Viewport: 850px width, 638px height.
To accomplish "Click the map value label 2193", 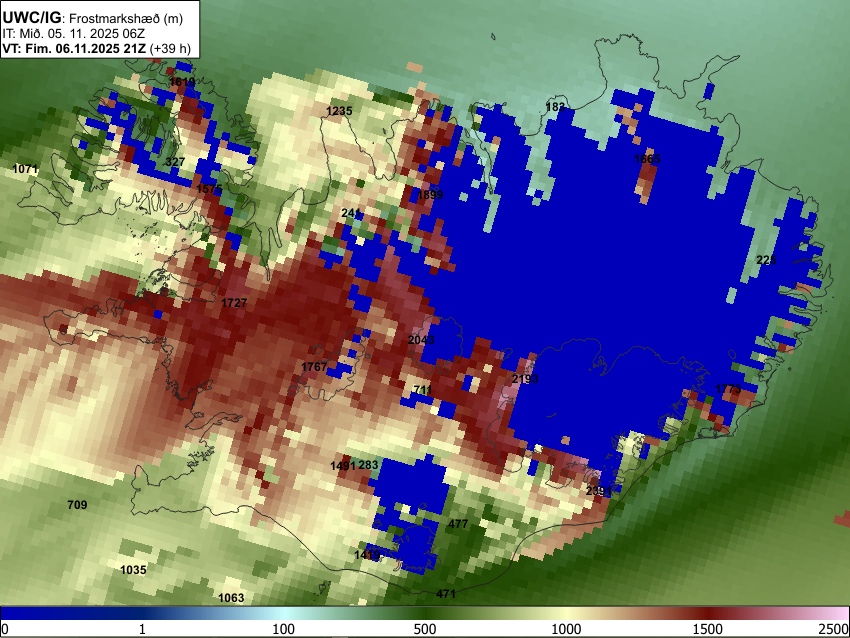I will click(x=525, y=379).
